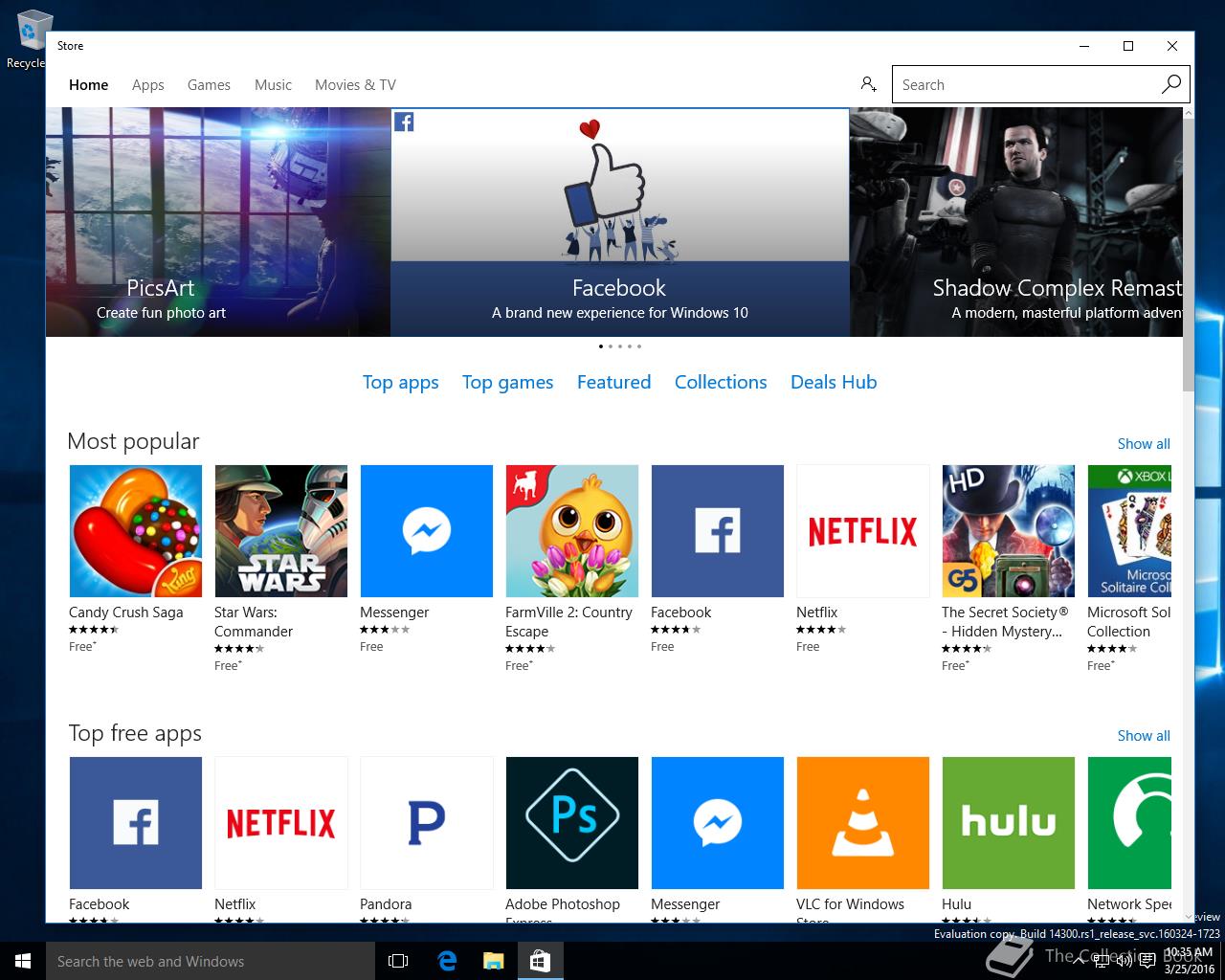This screenshot has height=980, width=1225.
Task: Click Store icon on the taskbar
Action: click(x=540, y=961)
